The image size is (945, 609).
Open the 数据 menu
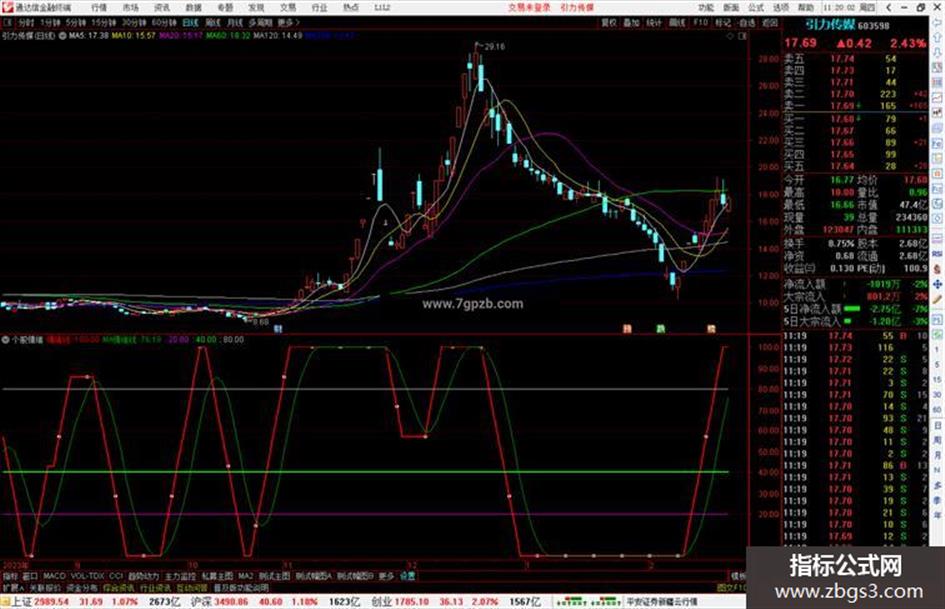click(x=193, y=7)
